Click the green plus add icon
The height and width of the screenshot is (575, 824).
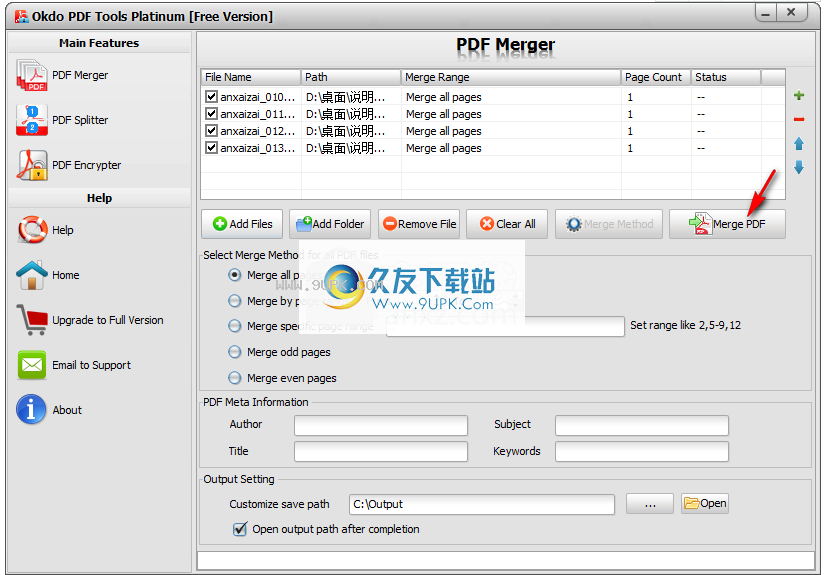799,95
